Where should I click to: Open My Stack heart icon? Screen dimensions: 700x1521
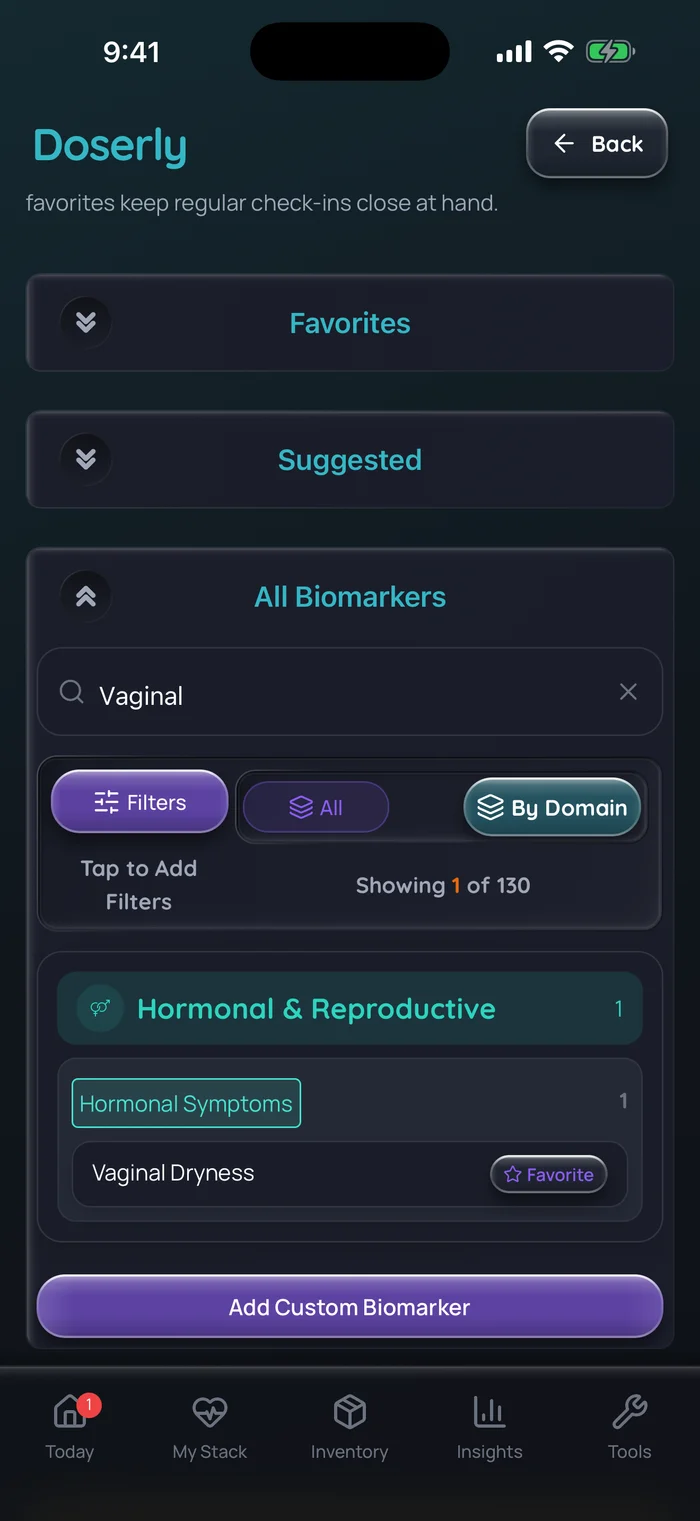coord(209,1412)
